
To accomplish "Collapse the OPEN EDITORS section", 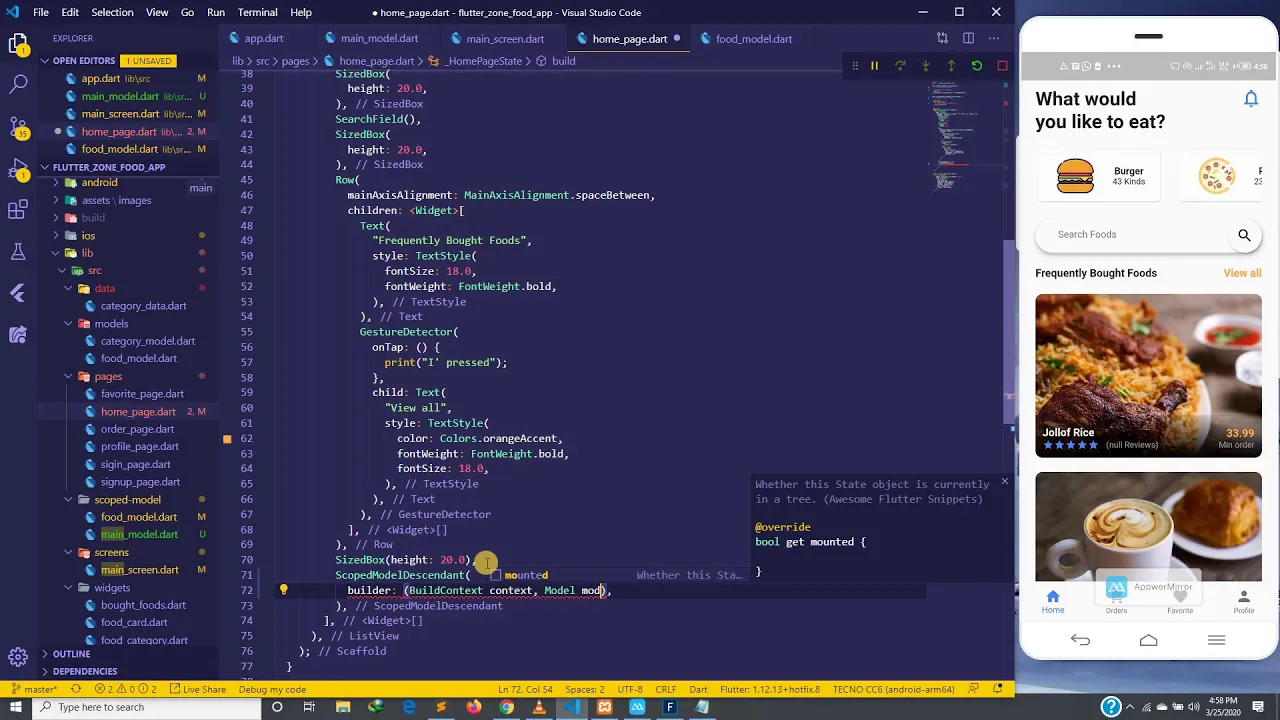I will 44,61.
